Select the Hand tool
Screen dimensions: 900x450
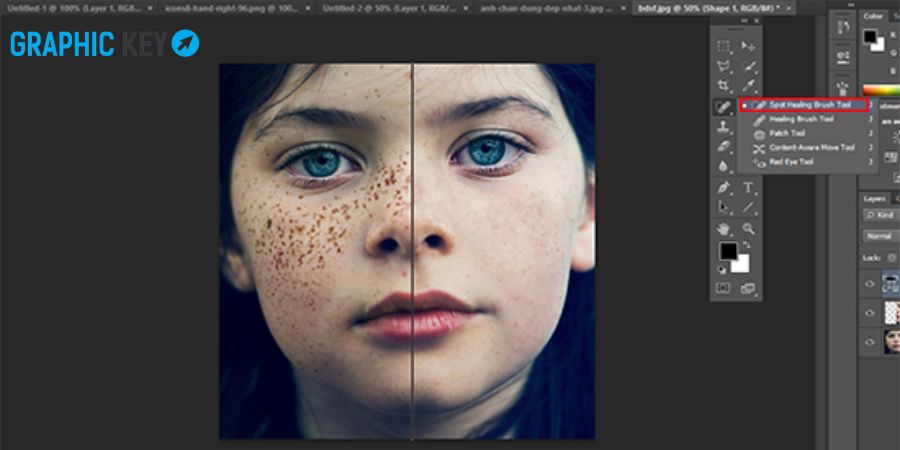723,229
